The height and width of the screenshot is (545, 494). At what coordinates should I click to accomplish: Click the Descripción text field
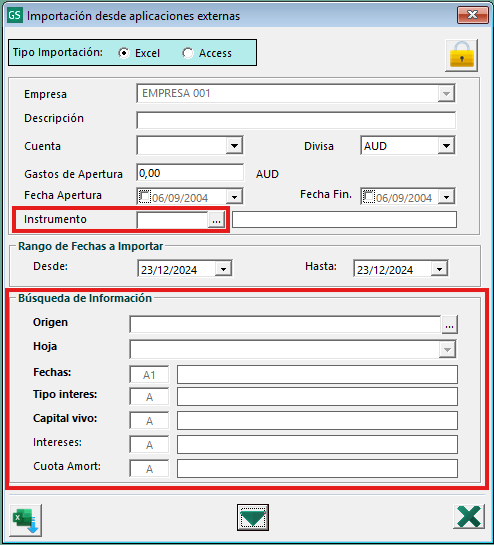(x=296, y=120)
